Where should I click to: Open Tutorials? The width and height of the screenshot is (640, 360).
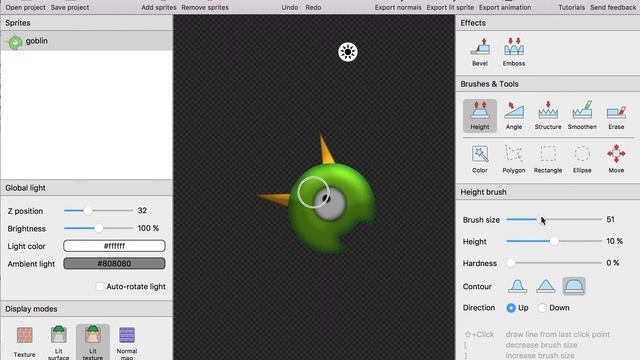[571, 7]
